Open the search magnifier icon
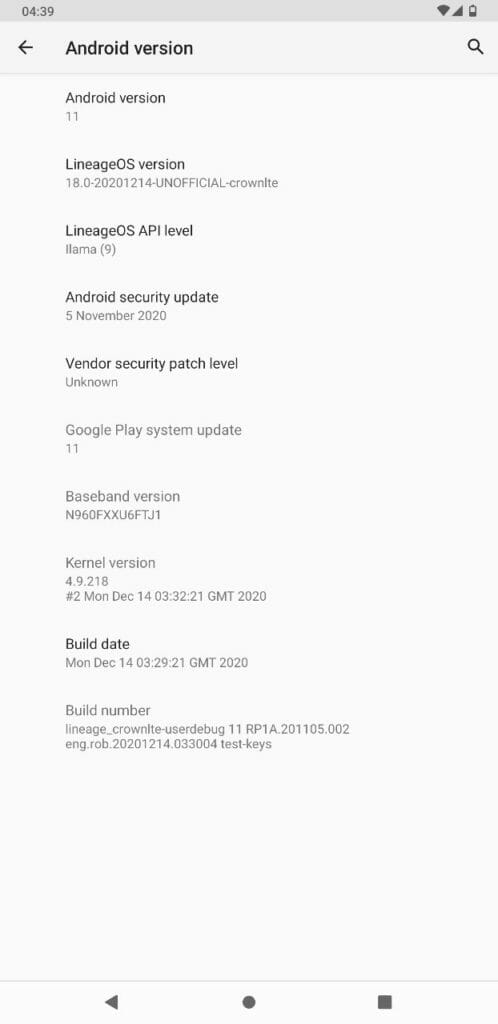This screenshot has height=1024, width=498. click(x=475, y=46)
